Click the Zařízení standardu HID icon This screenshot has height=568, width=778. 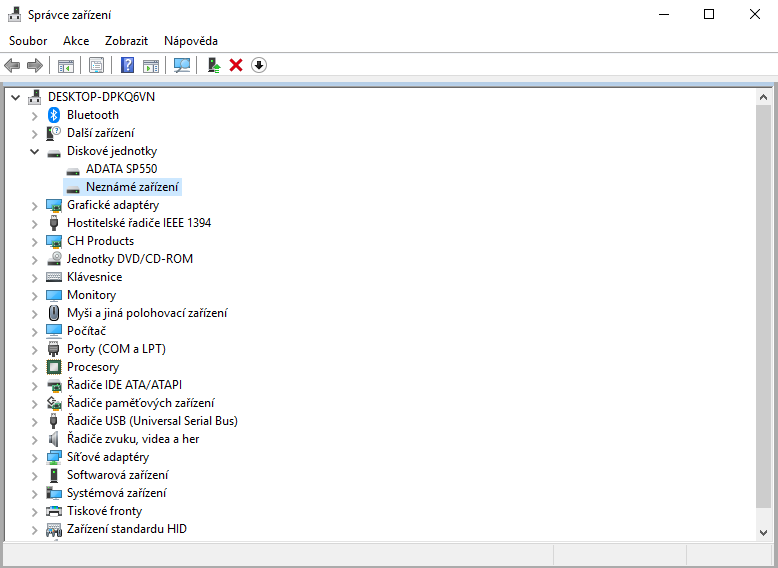pos(54,530)
